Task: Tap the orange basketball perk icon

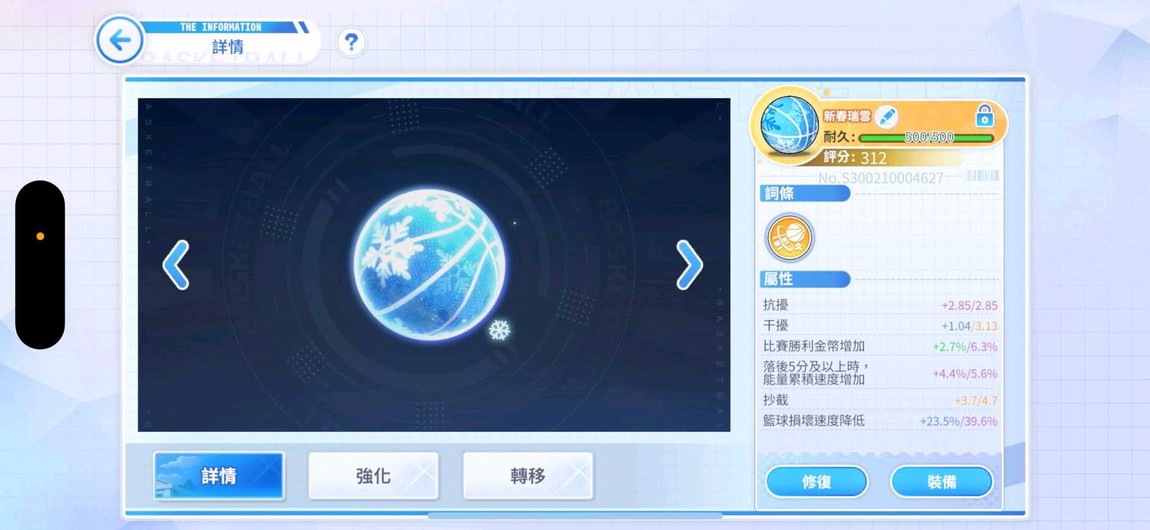Action: (790, 238)
